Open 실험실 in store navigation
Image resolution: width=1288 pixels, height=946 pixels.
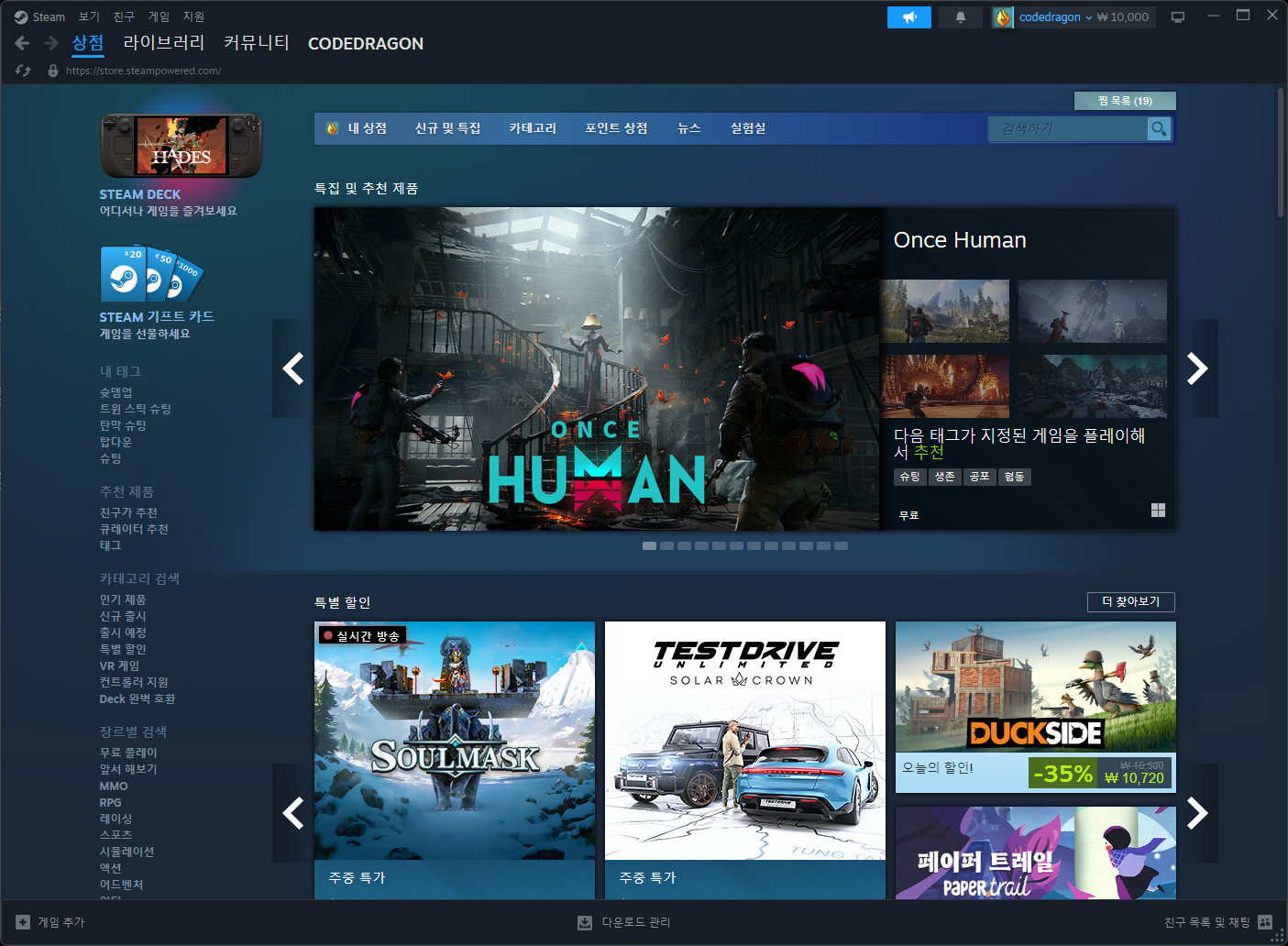pos(748,128)
